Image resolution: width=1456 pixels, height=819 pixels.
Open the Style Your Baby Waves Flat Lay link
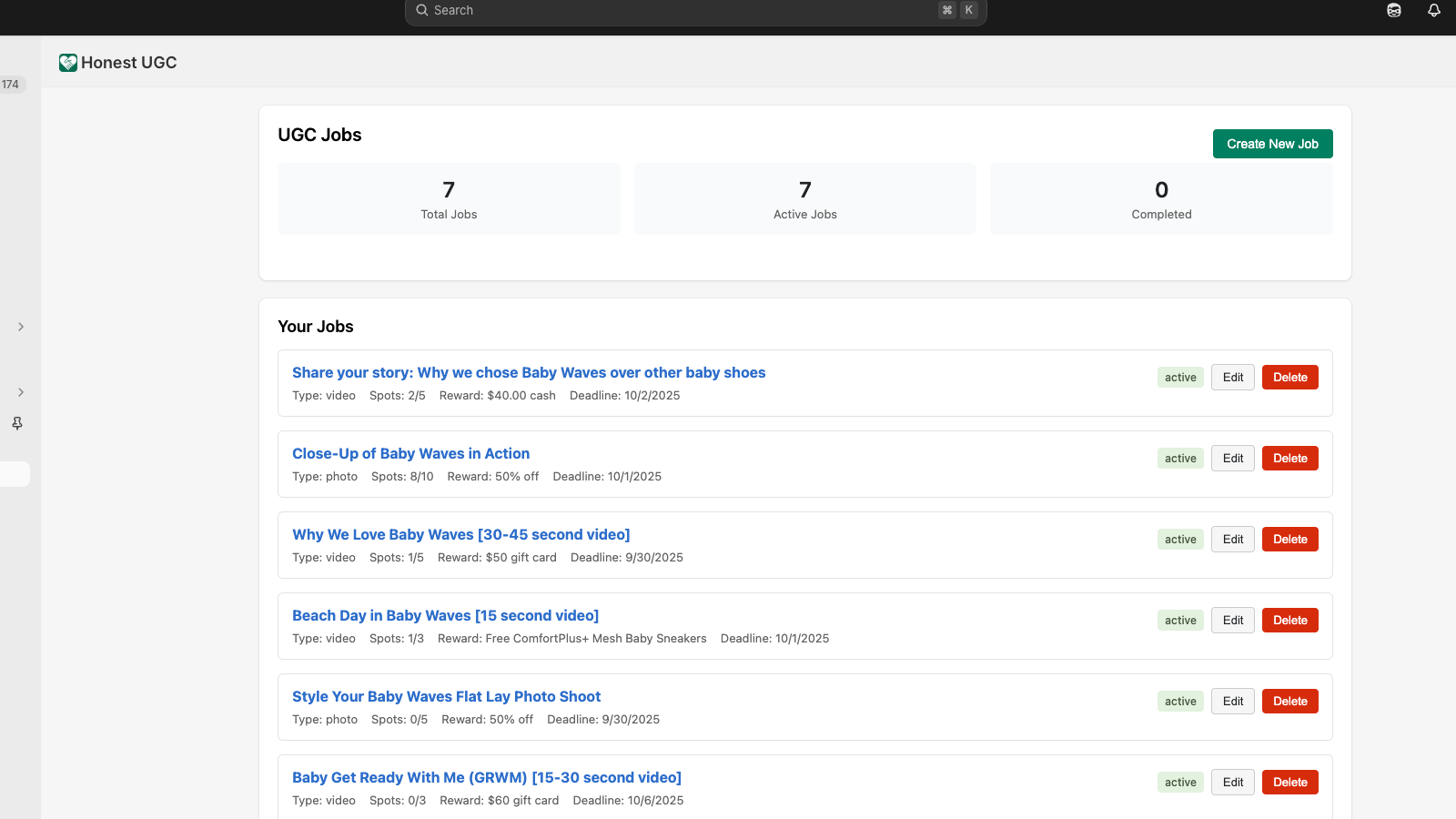pyautogui.click(x=446, y=697)
